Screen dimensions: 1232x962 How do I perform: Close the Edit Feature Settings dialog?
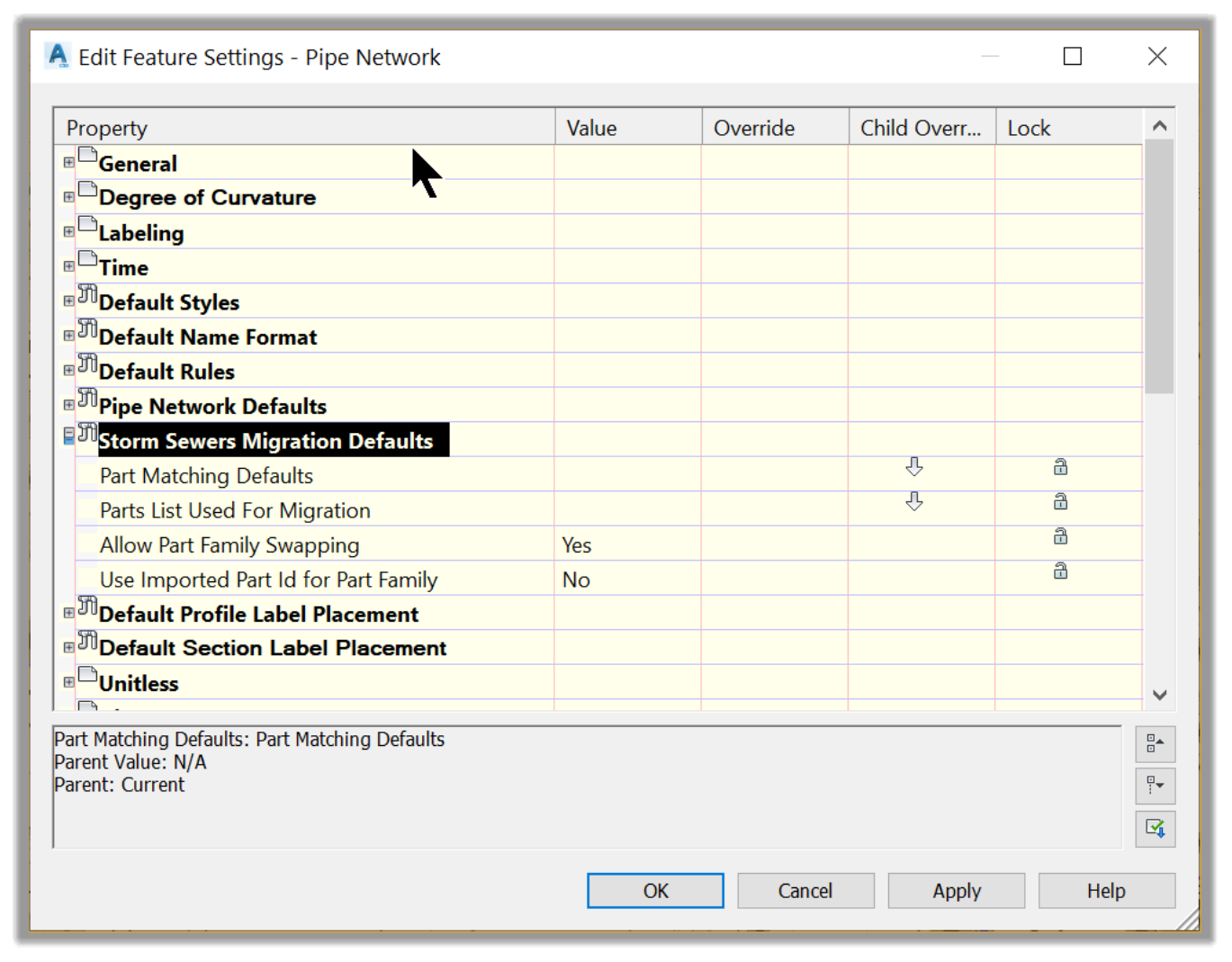(x=1157, y=57)
